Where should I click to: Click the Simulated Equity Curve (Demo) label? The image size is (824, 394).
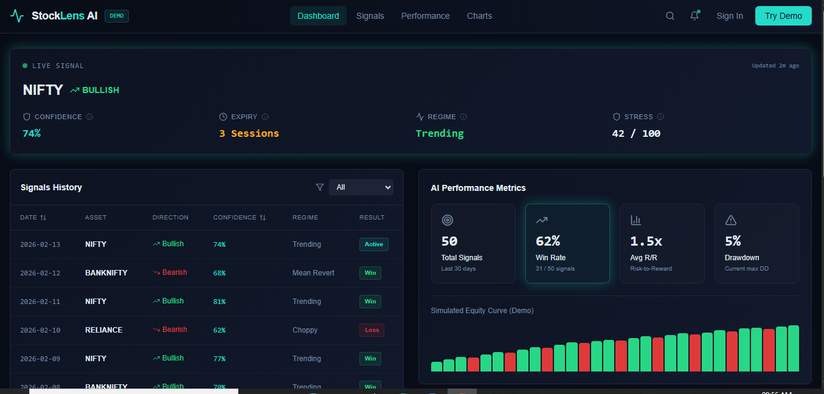482,310
